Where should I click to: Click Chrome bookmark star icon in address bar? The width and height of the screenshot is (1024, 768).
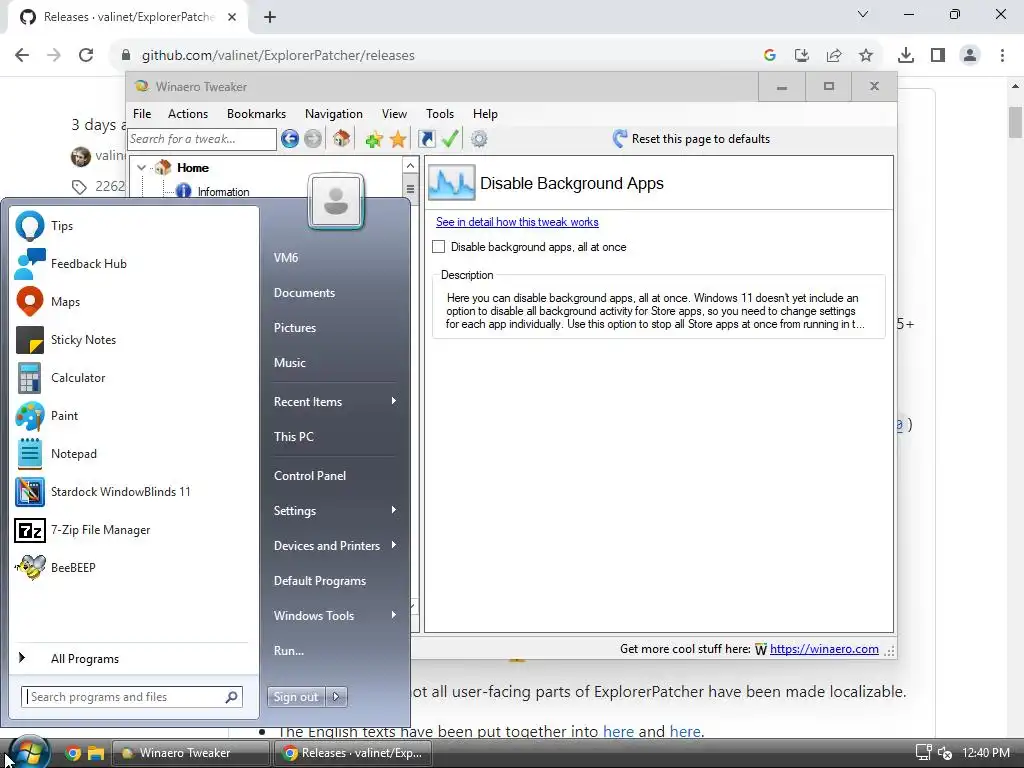point(866,56)
